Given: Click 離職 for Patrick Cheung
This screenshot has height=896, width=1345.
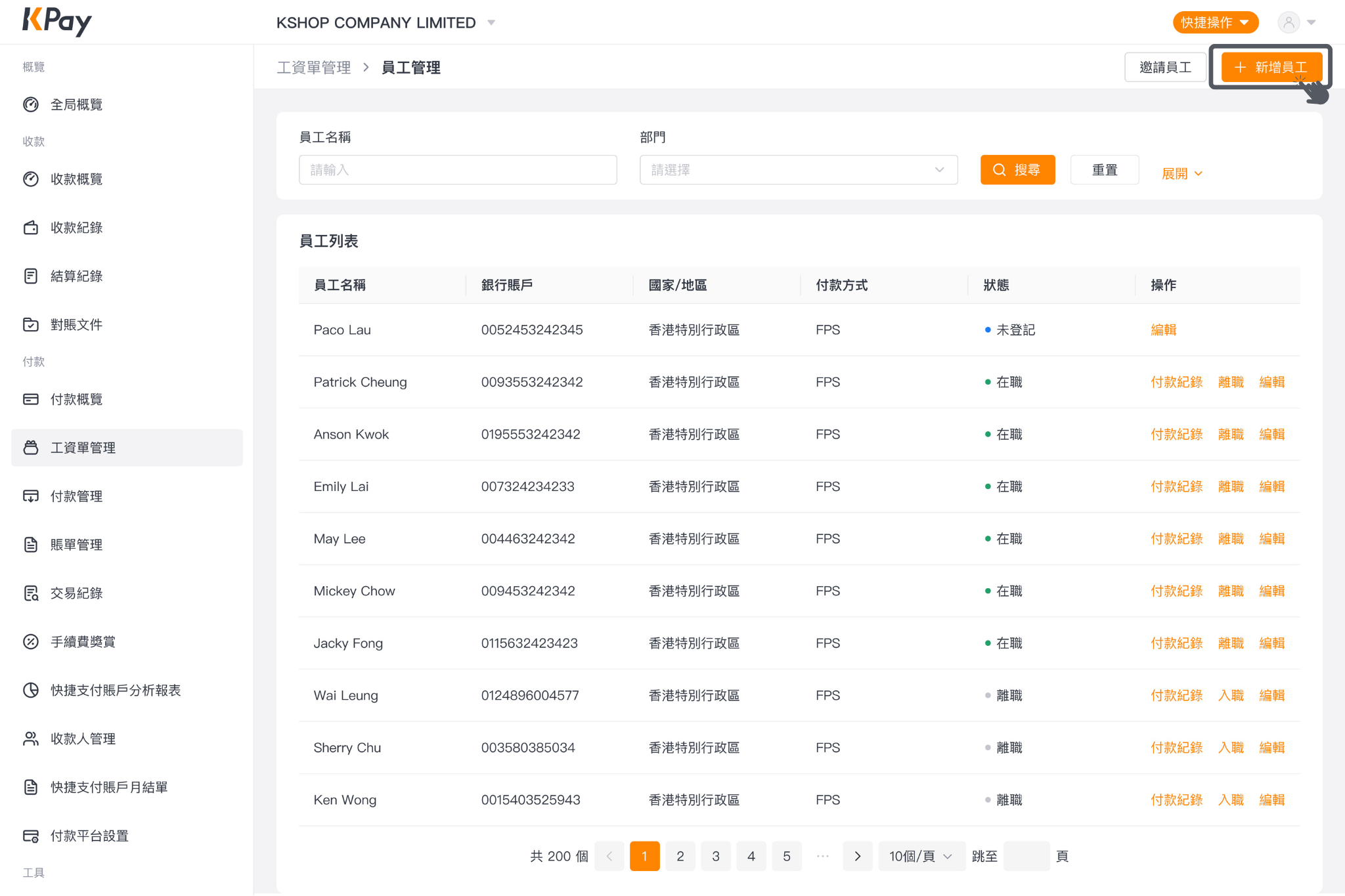Looking at the screenshot, I should (x=1231, y=382).
